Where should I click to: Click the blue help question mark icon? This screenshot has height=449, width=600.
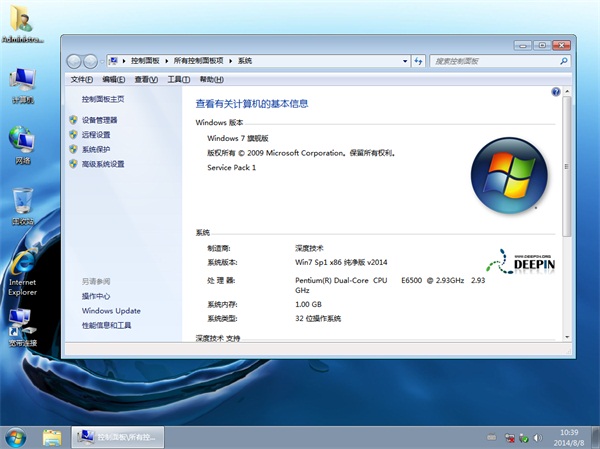pos(556,92)
